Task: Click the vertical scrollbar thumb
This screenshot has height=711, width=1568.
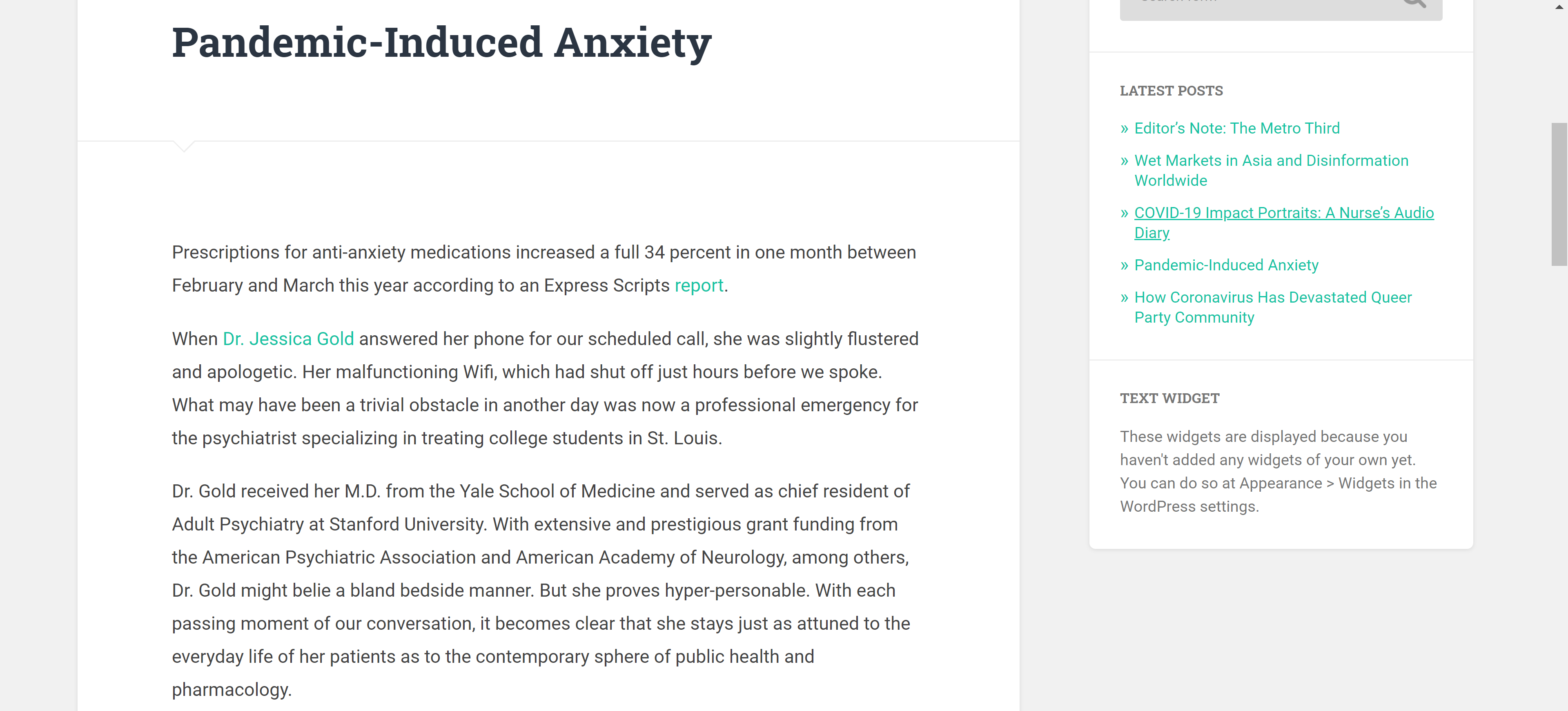Action: (1559, 194)
